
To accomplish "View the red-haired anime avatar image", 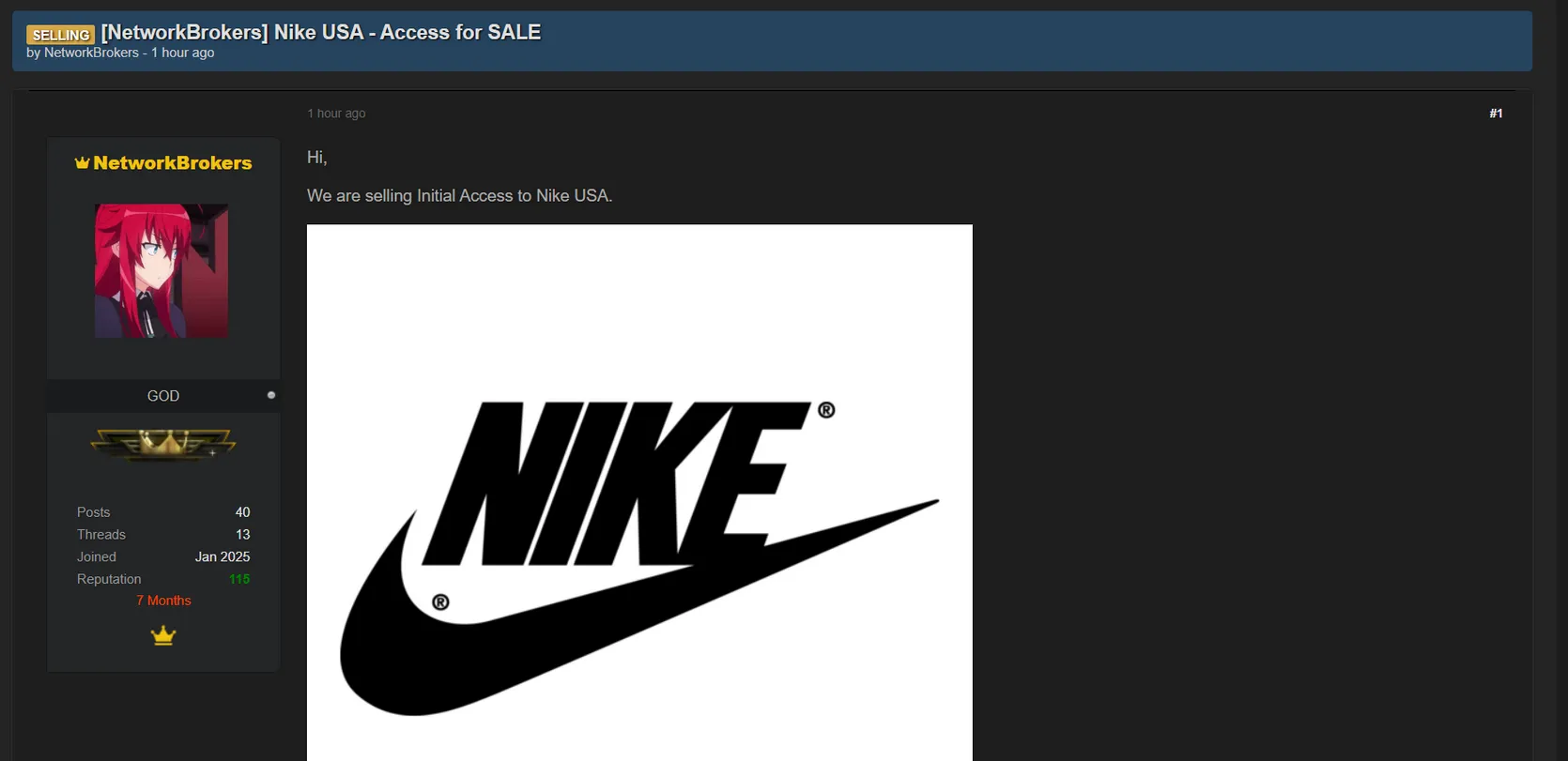I will click(x=161, y=271).
